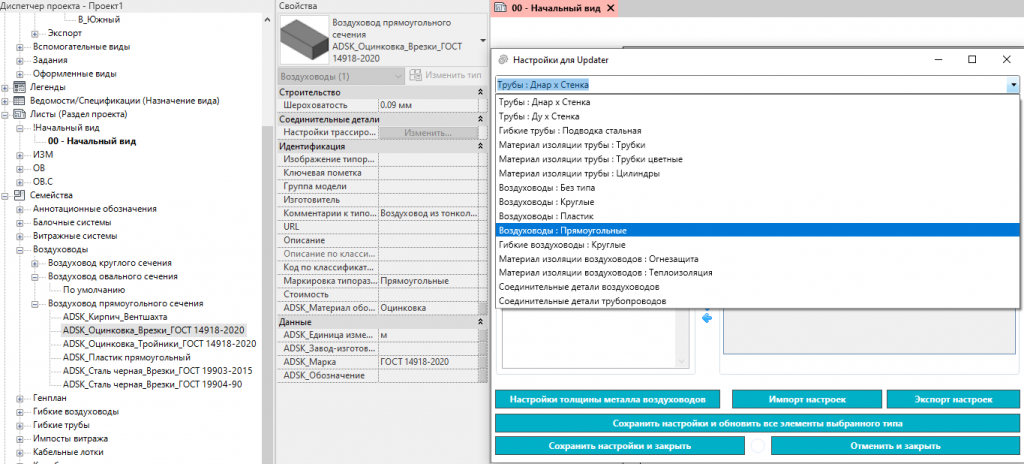Click the Семейства families icon in tree
The image size is (1024, 464).
pyautogui.click(x=19, y=195)
